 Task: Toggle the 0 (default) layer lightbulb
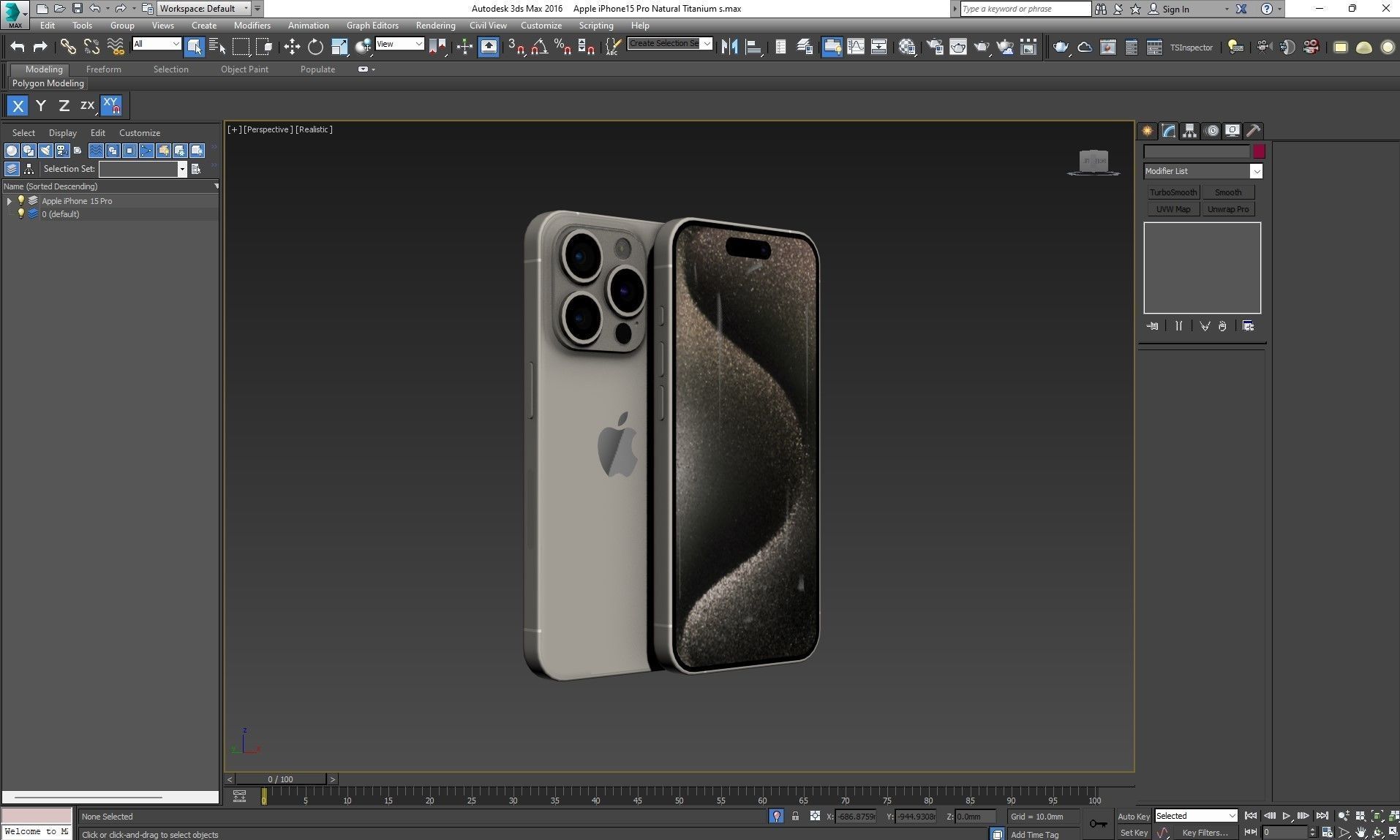21,213
